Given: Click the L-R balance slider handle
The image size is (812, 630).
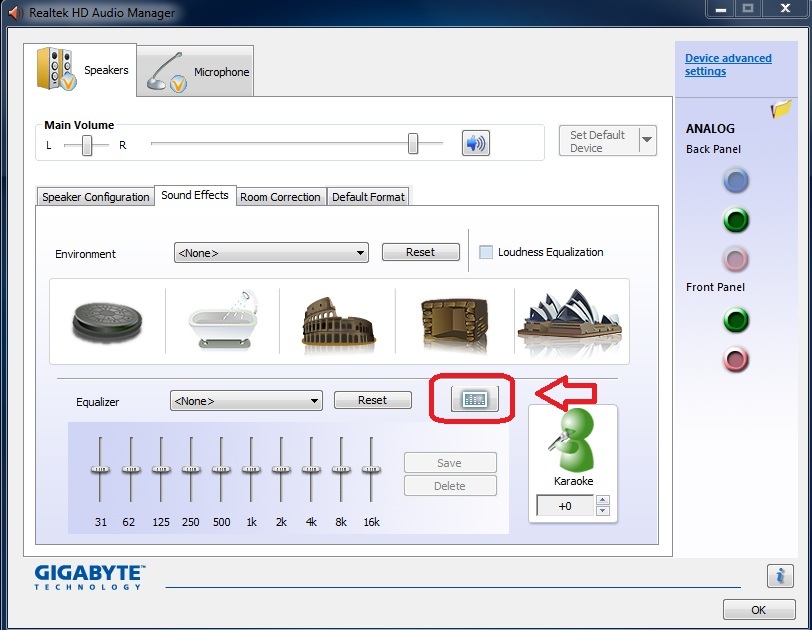Looking at the screenshot, I should point(87,145).
